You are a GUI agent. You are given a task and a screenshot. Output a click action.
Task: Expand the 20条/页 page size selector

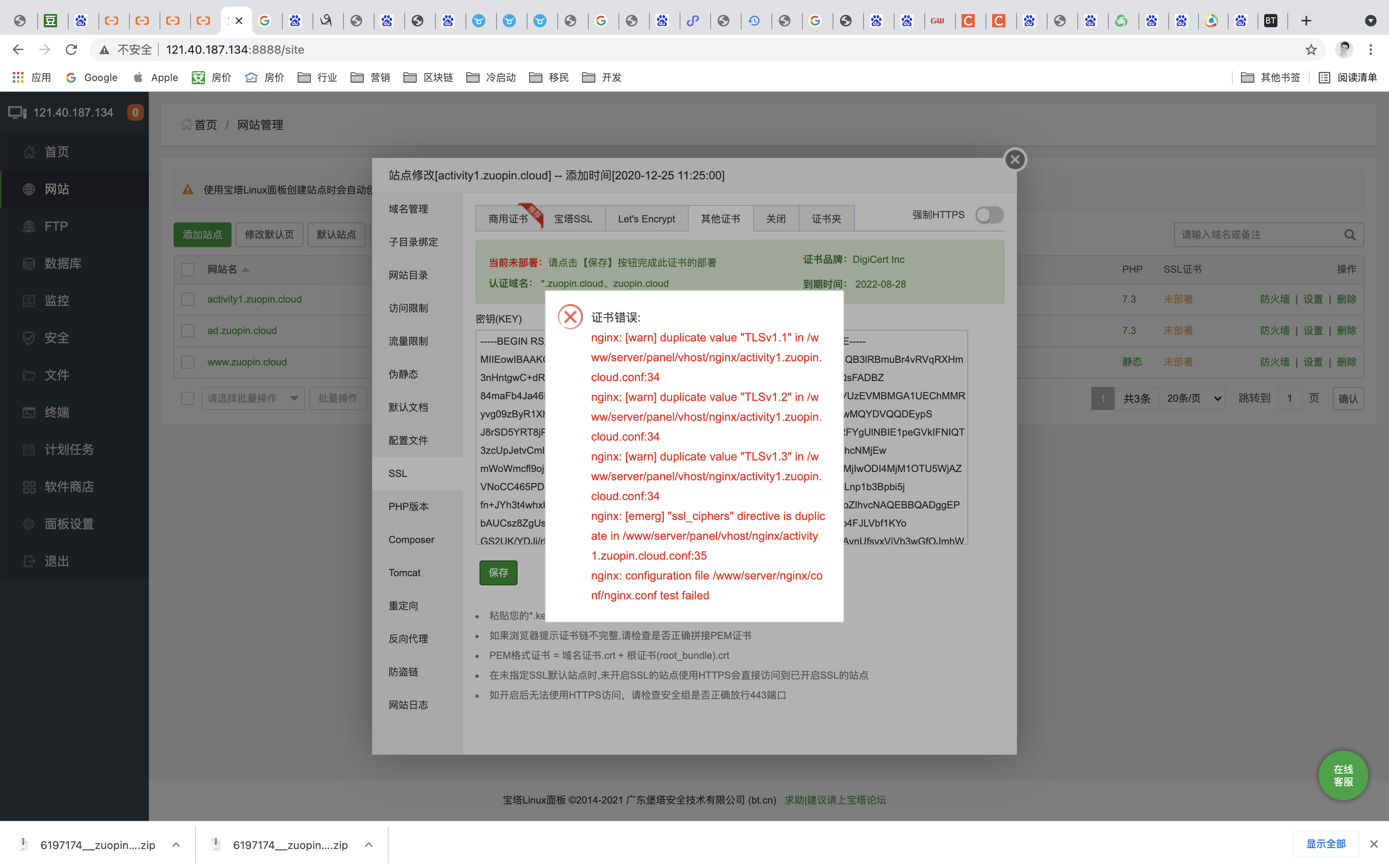point(1193,398)
